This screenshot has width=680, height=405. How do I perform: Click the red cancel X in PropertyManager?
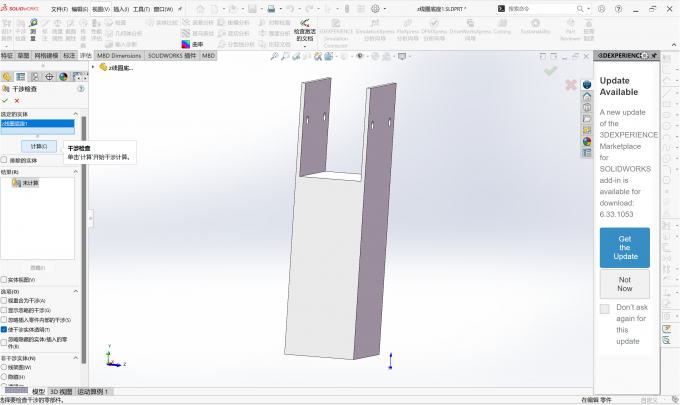coord(17,101)
